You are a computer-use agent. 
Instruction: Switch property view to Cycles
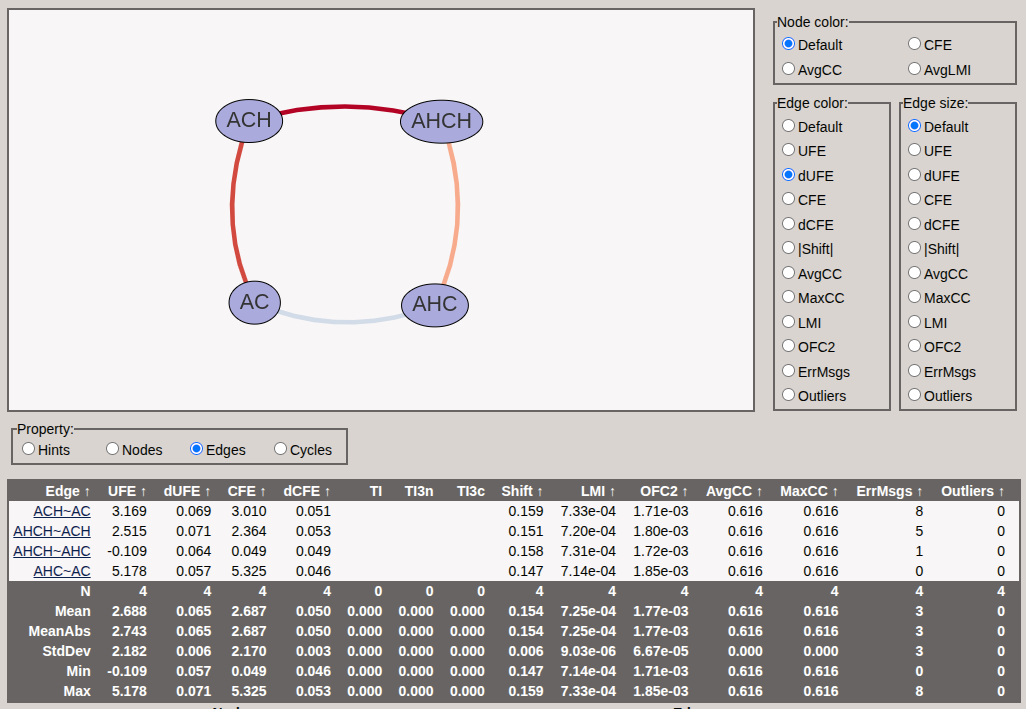280,449
